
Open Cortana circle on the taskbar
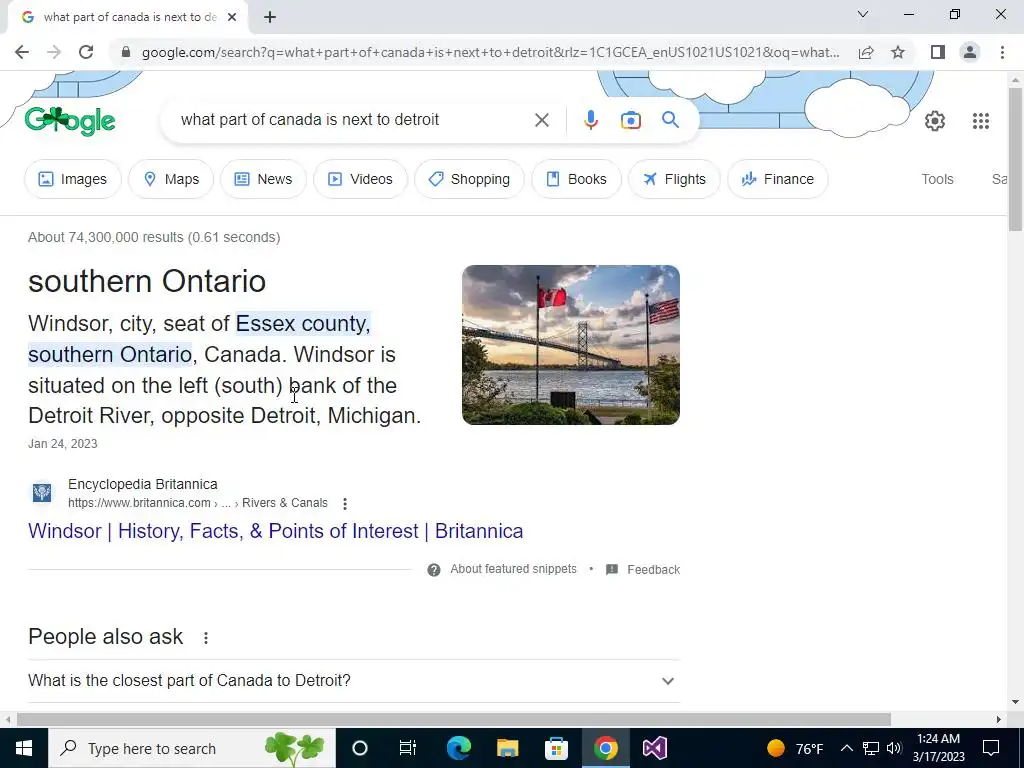tap(360, 748)
